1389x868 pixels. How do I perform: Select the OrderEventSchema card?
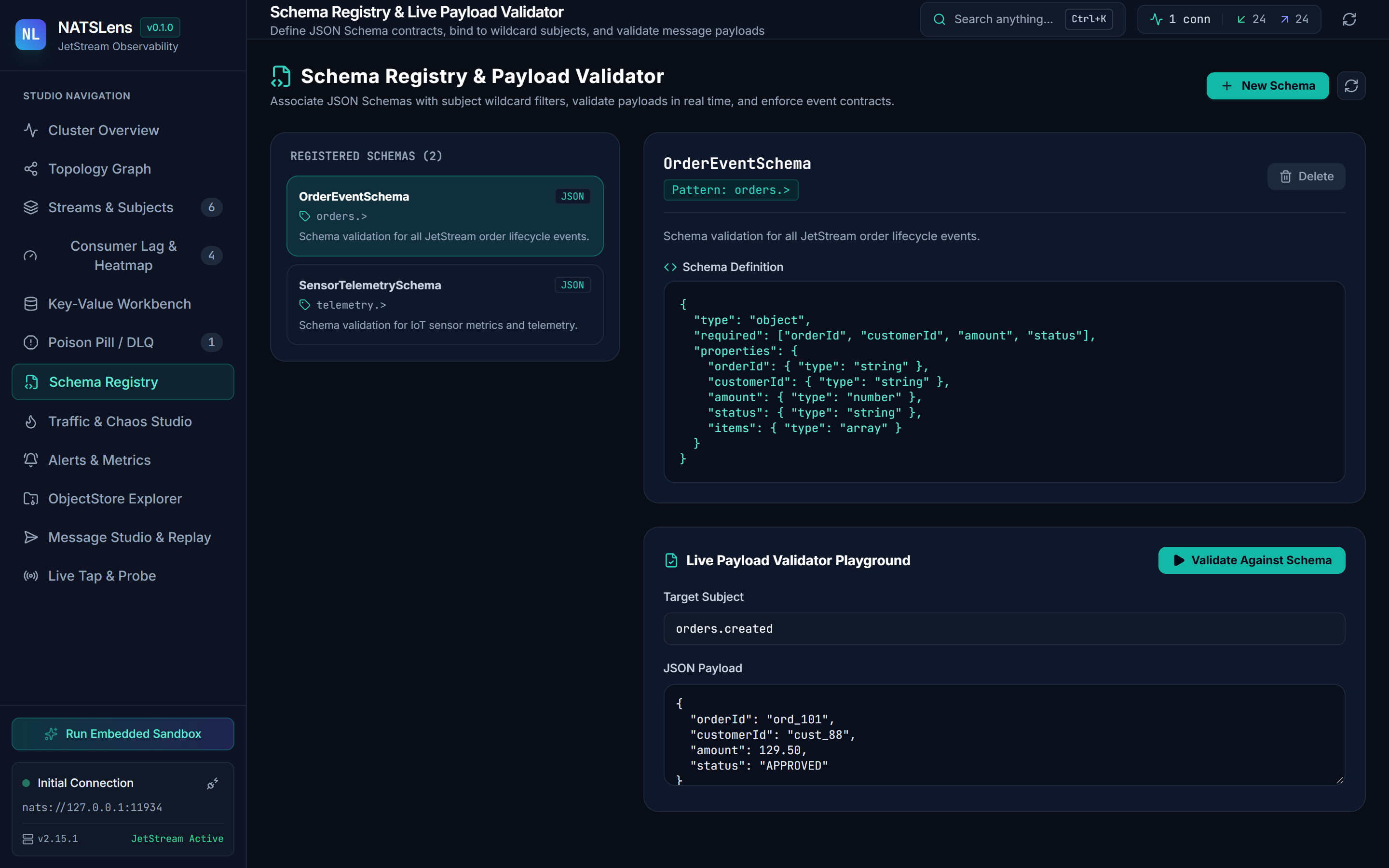pos(445,216)
